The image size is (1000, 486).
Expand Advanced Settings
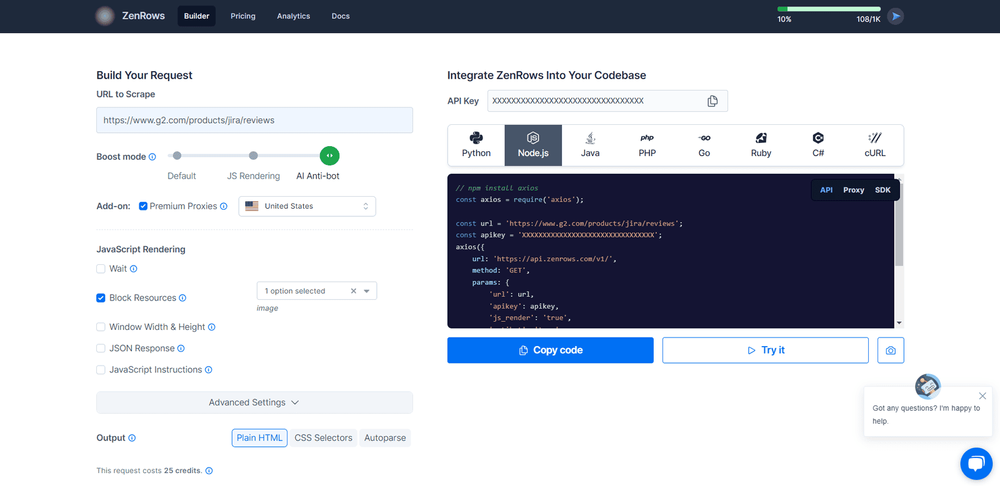pos(254,402)
